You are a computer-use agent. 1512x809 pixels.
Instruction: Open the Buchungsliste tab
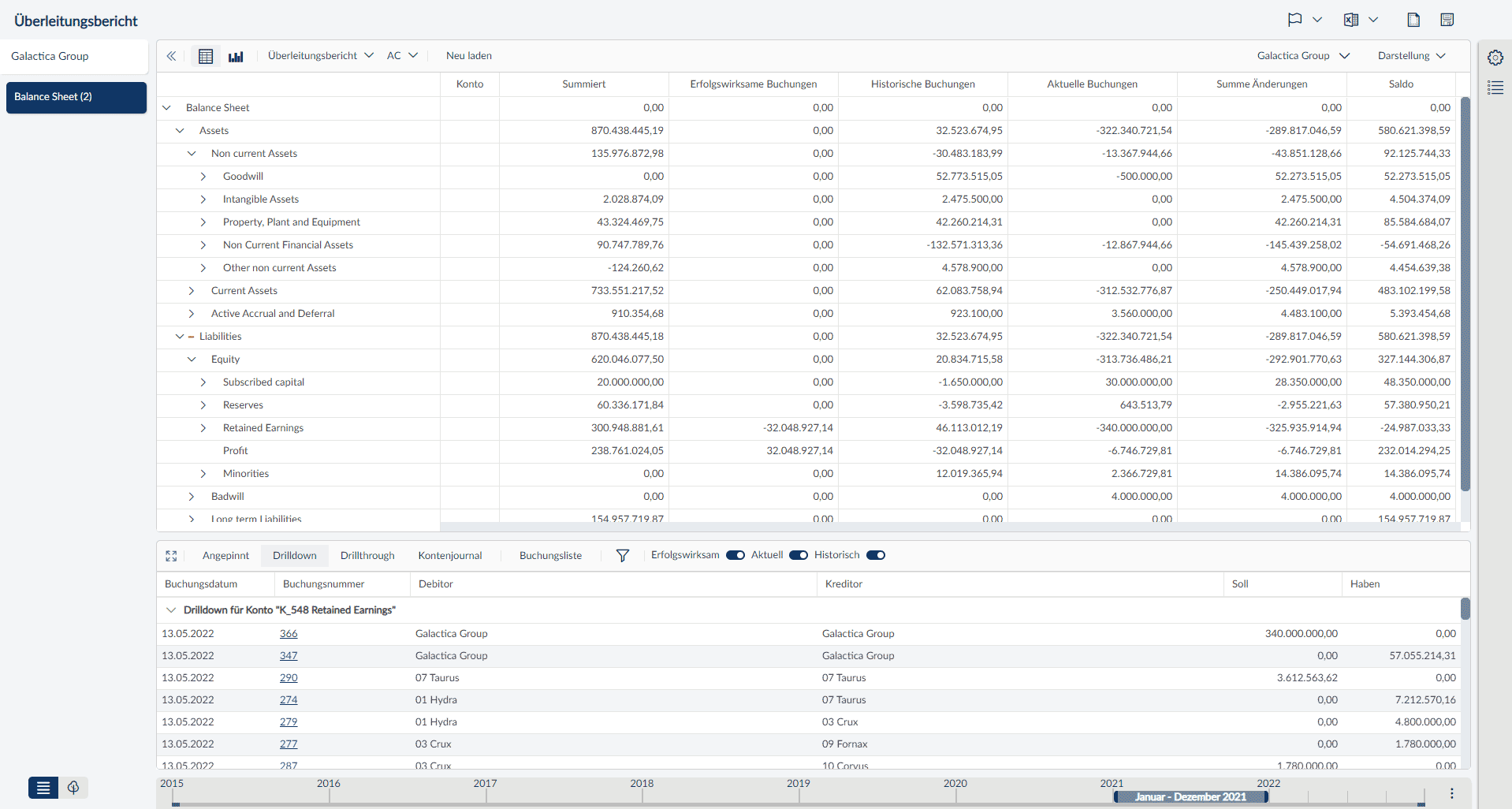pyautogui.click(x=550, y=556)
